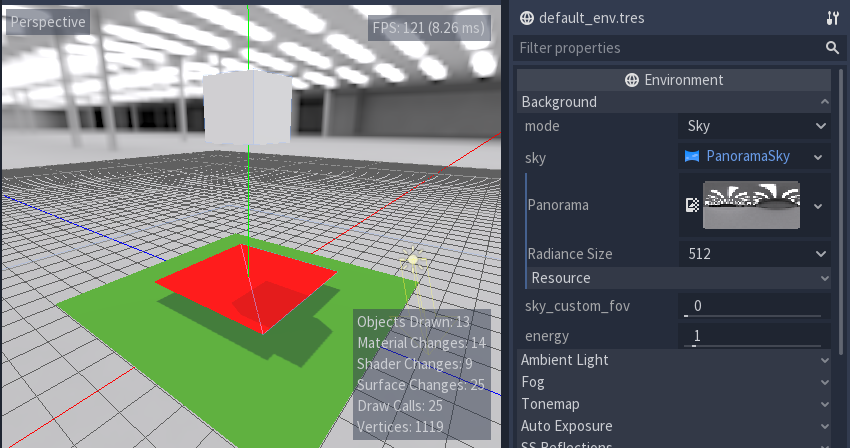Screen dimensions: 850x448
Task: Click the energy value slider
Action: pos(755,336)
